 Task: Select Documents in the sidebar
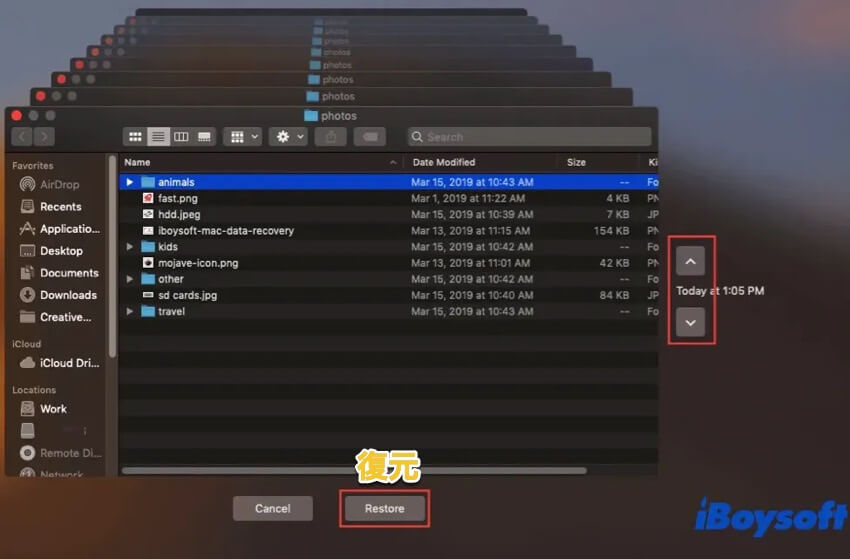click(x=69, y=273)
